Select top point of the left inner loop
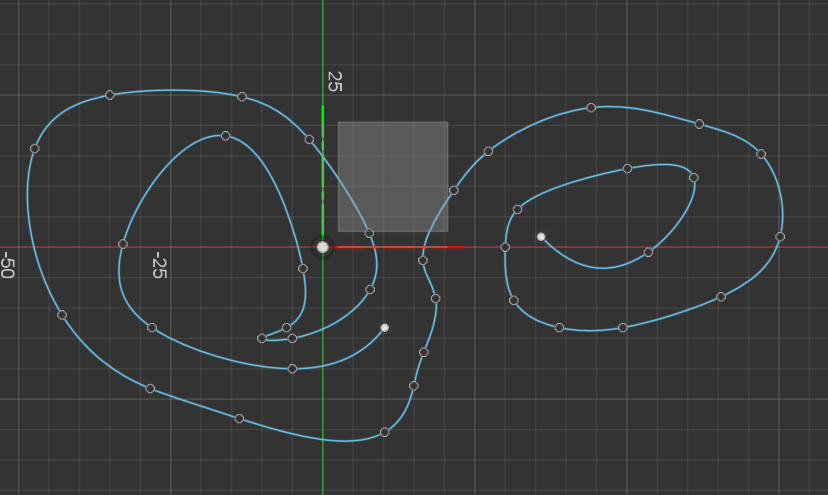The width and height of the screenshot is (828, 495). click(x=225, y=136)
